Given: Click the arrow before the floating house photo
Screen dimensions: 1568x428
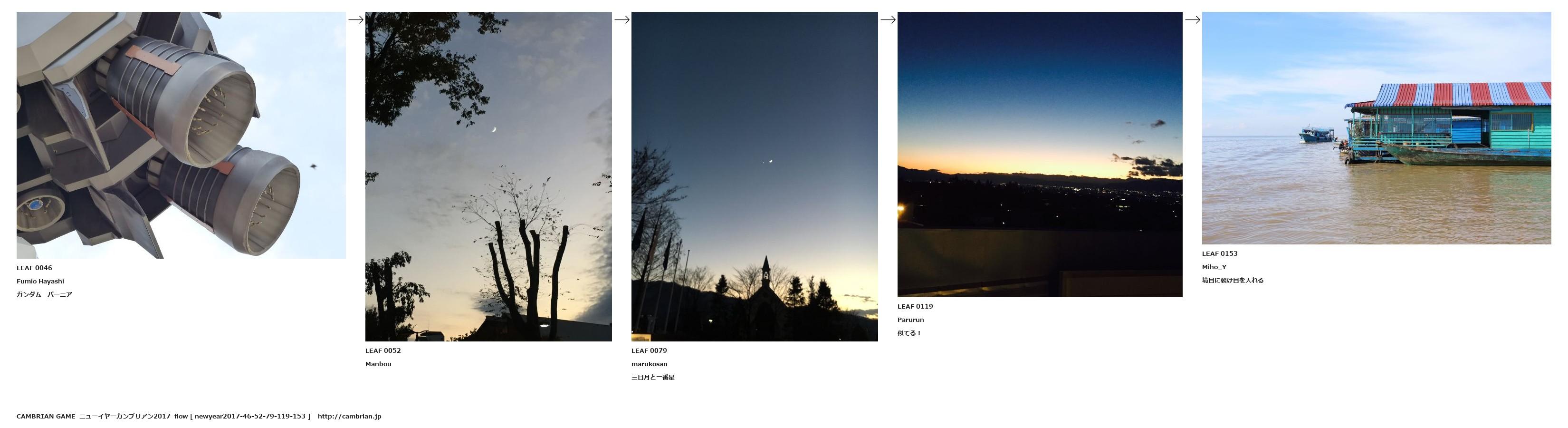Looking at the screenshot, I should 1193,19.
